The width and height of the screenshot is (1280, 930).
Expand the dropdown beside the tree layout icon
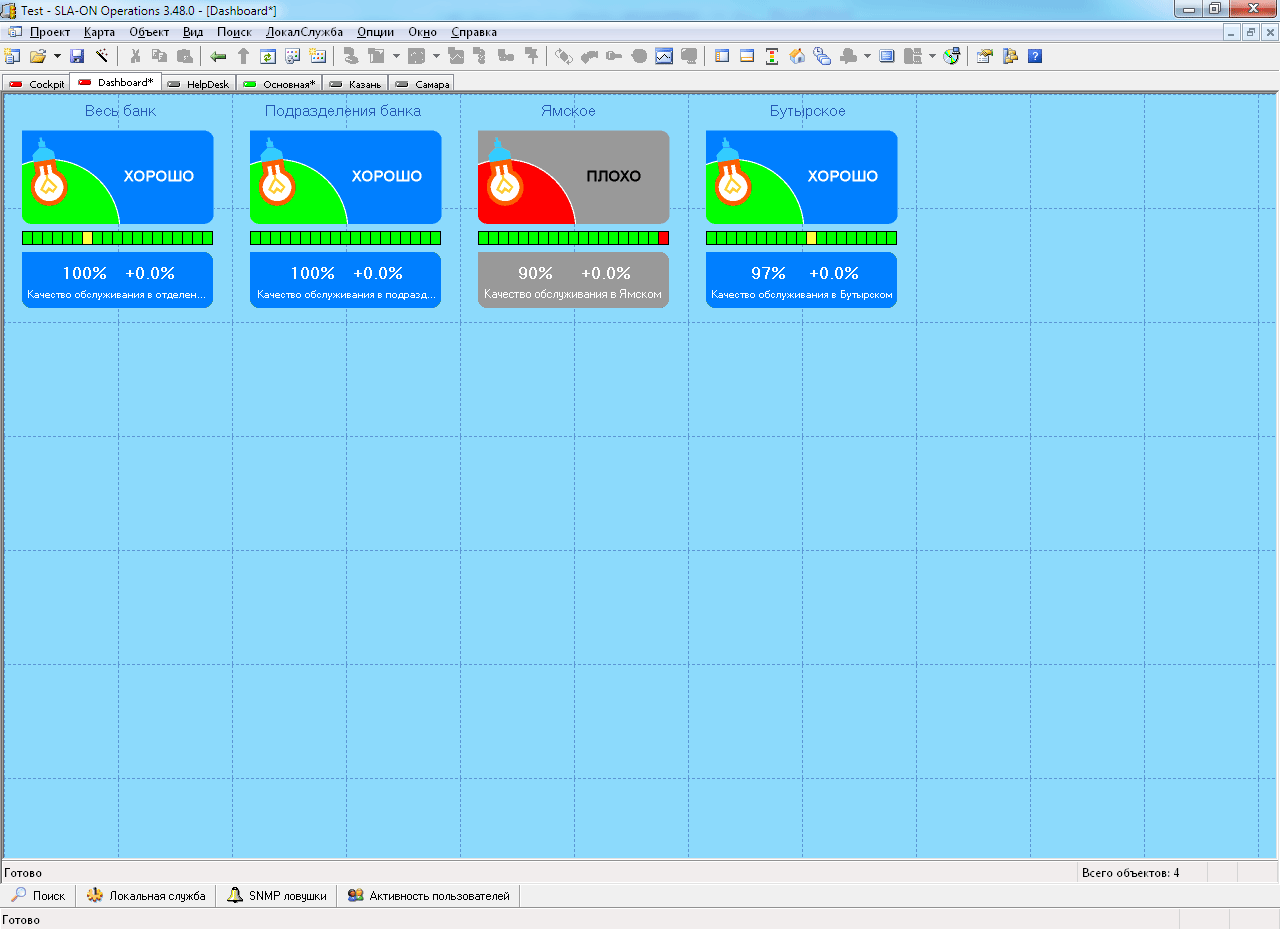coord(396,56)
